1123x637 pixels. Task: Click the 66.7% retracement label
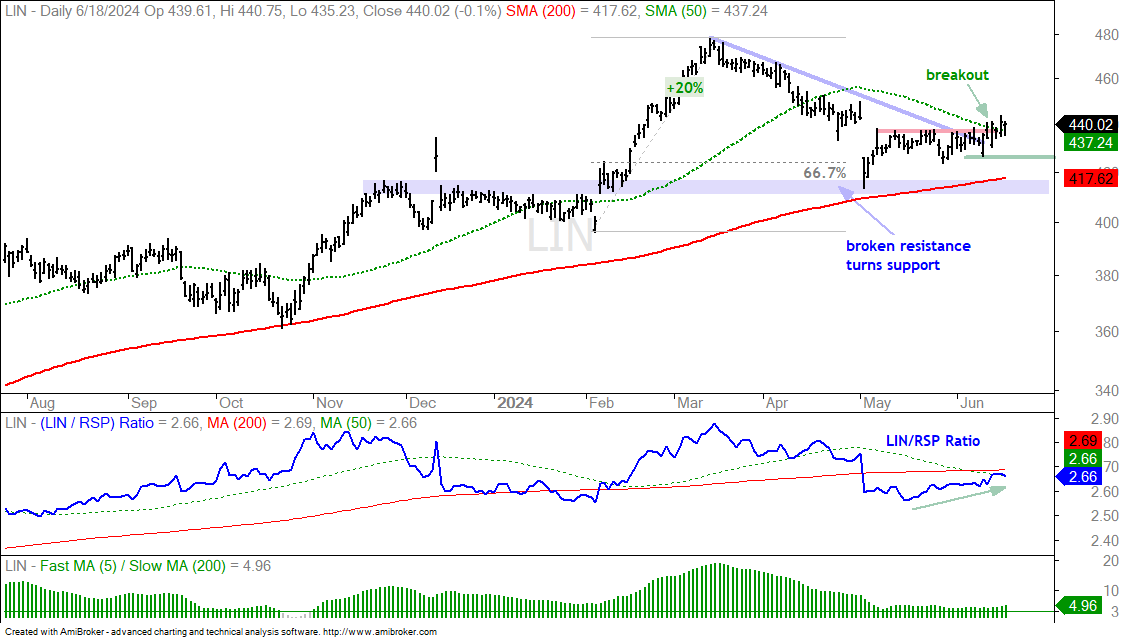[x=824, y=173]
